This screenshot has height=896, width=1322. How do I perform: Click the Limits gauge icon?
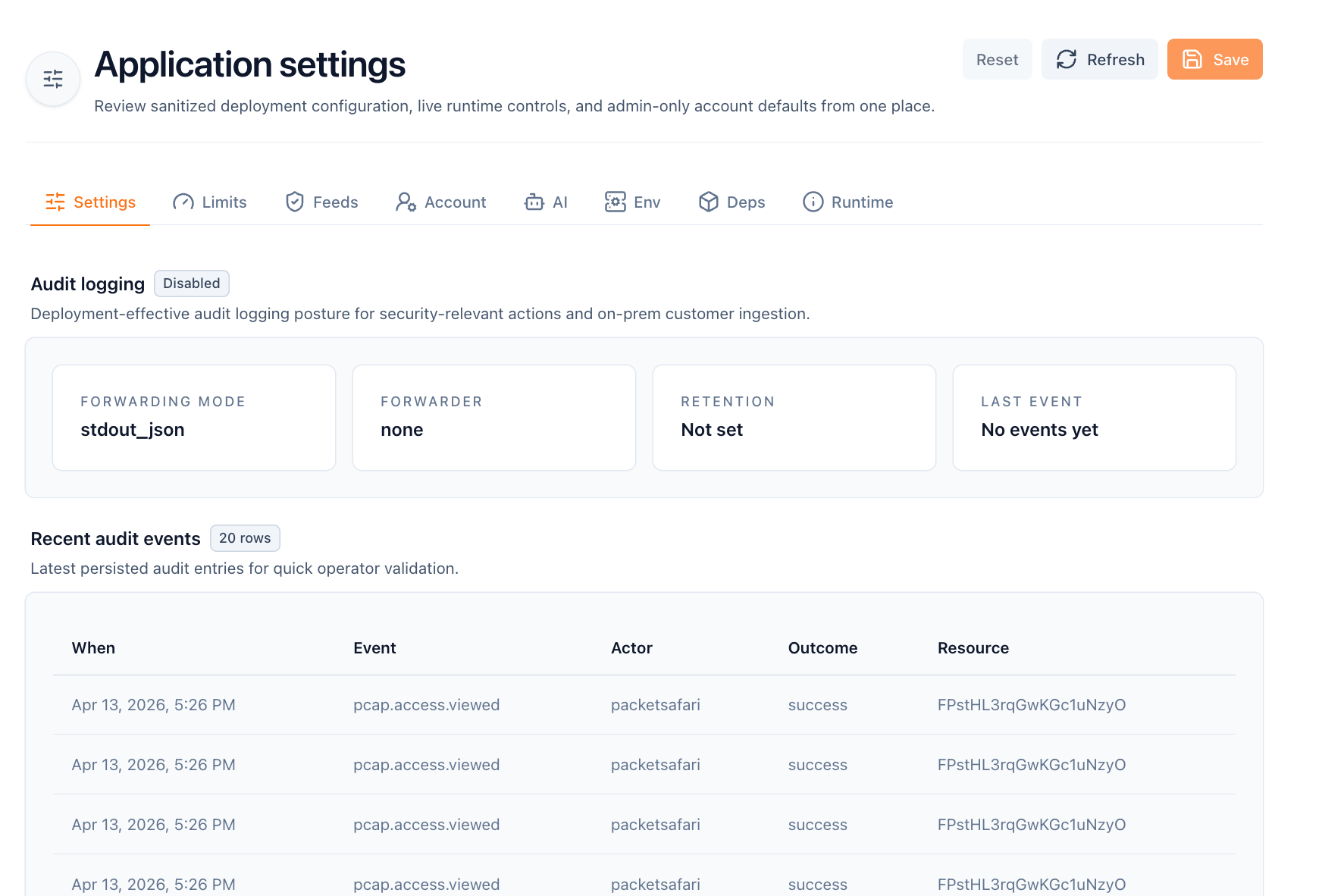(x=183, y=202)
